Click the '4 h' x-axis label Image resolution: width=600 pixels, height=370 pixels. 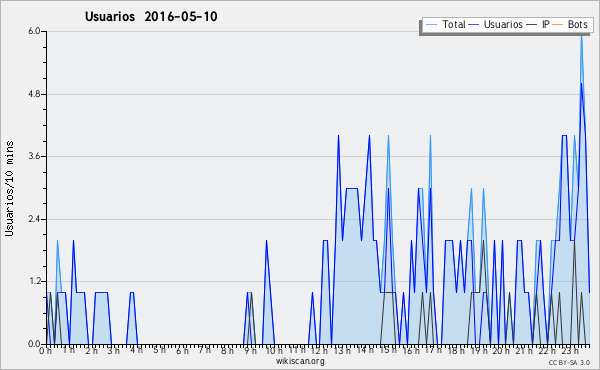(136, 350)
